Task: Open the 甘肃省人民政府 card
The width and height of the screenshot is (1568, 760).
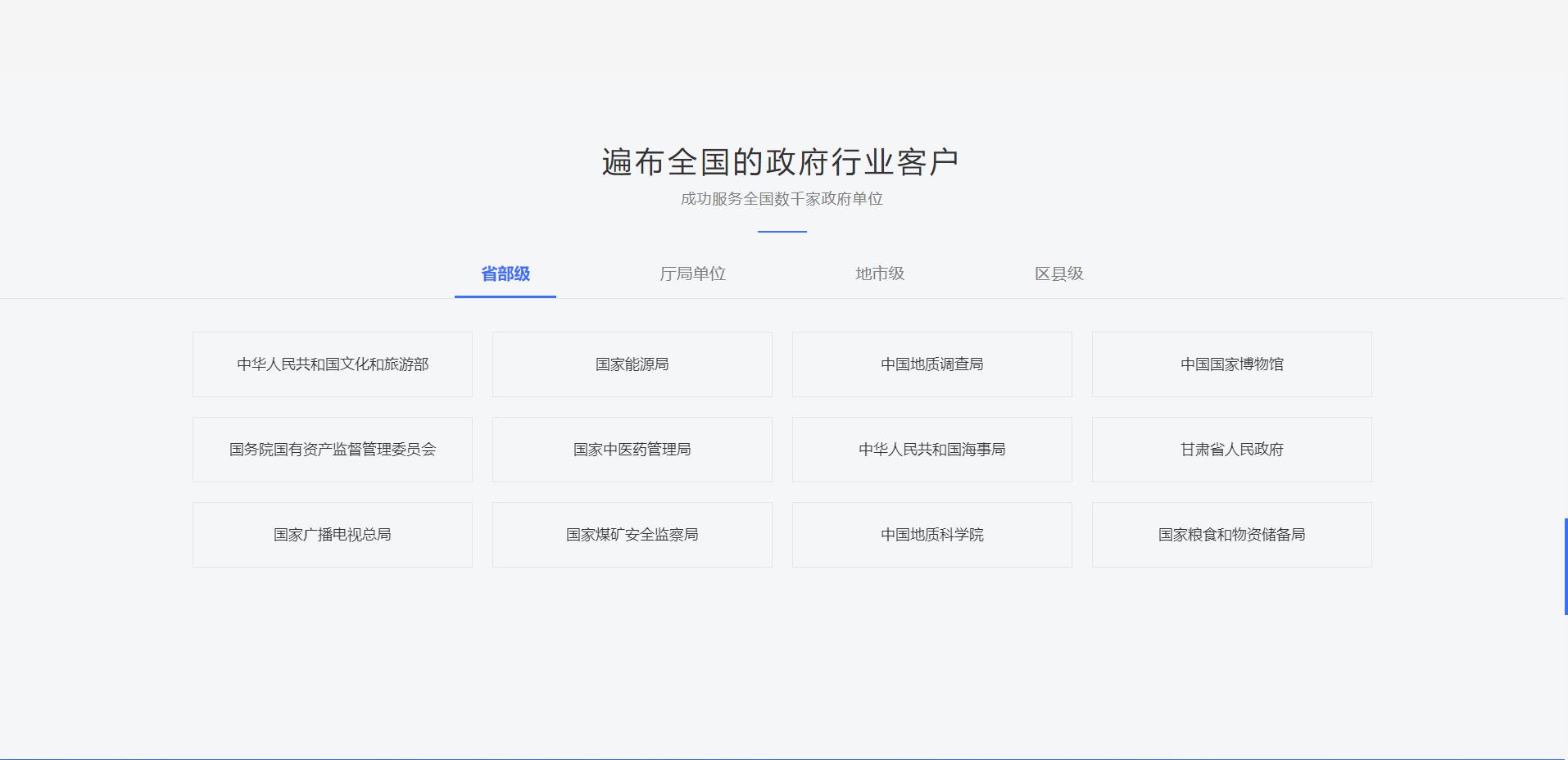Action: [1232, 450]
